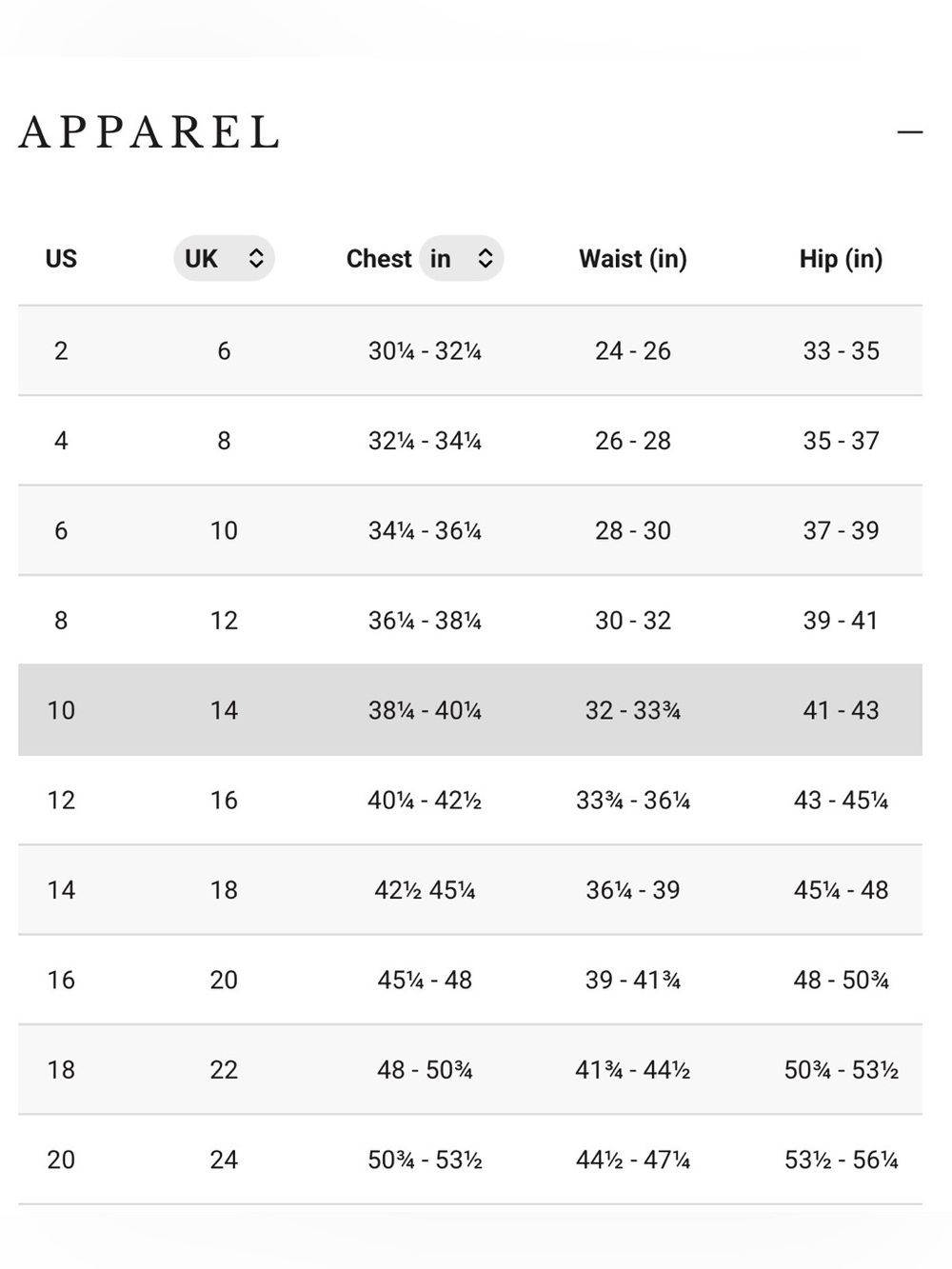952x1269 pixels.
Task: Select the US size 8 row
Action: [x=470, y=621]
